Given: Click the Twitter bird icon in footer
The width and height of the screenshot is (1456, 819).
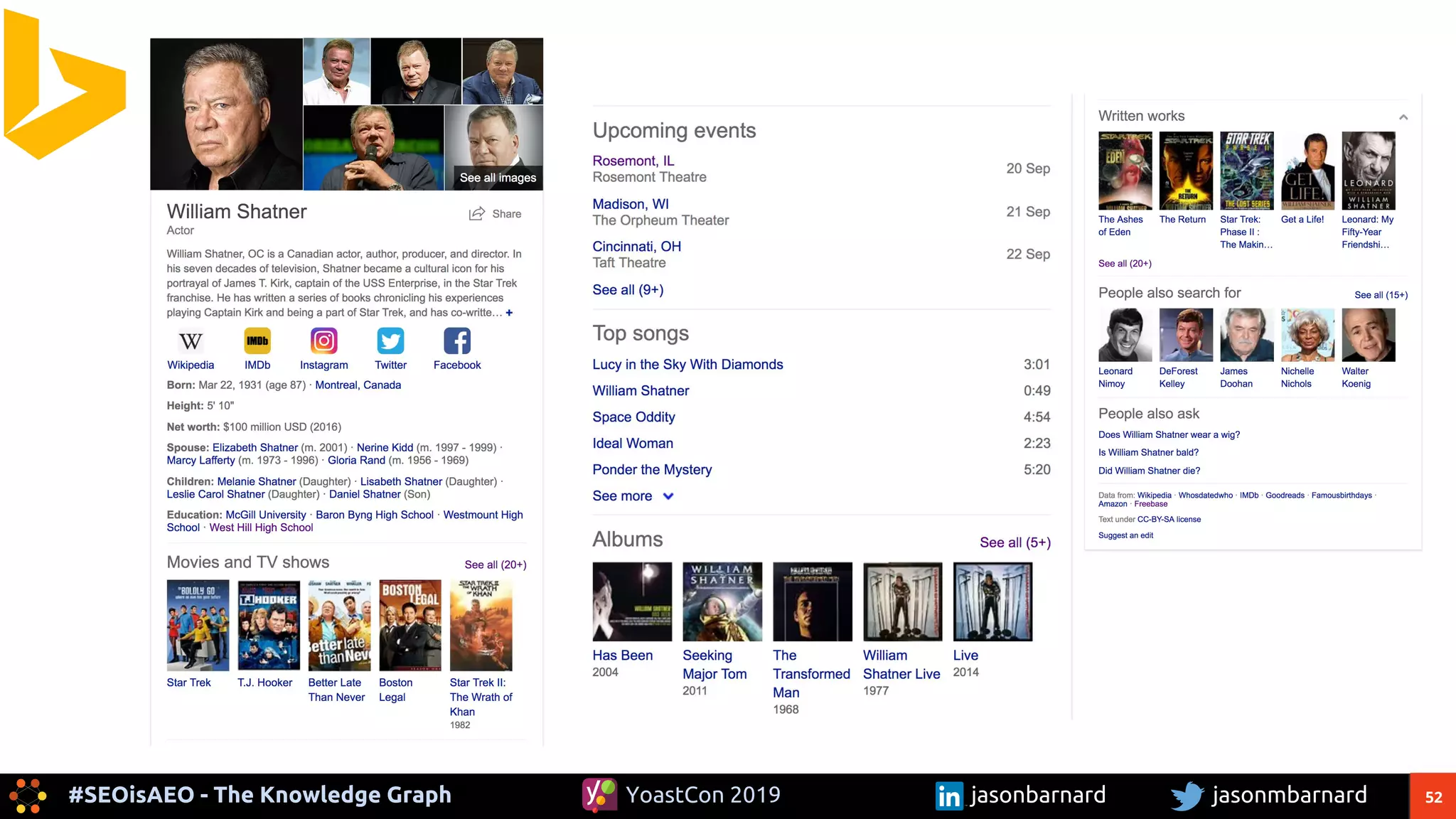Looking at the screenshot, I should tap(1187, 796).
